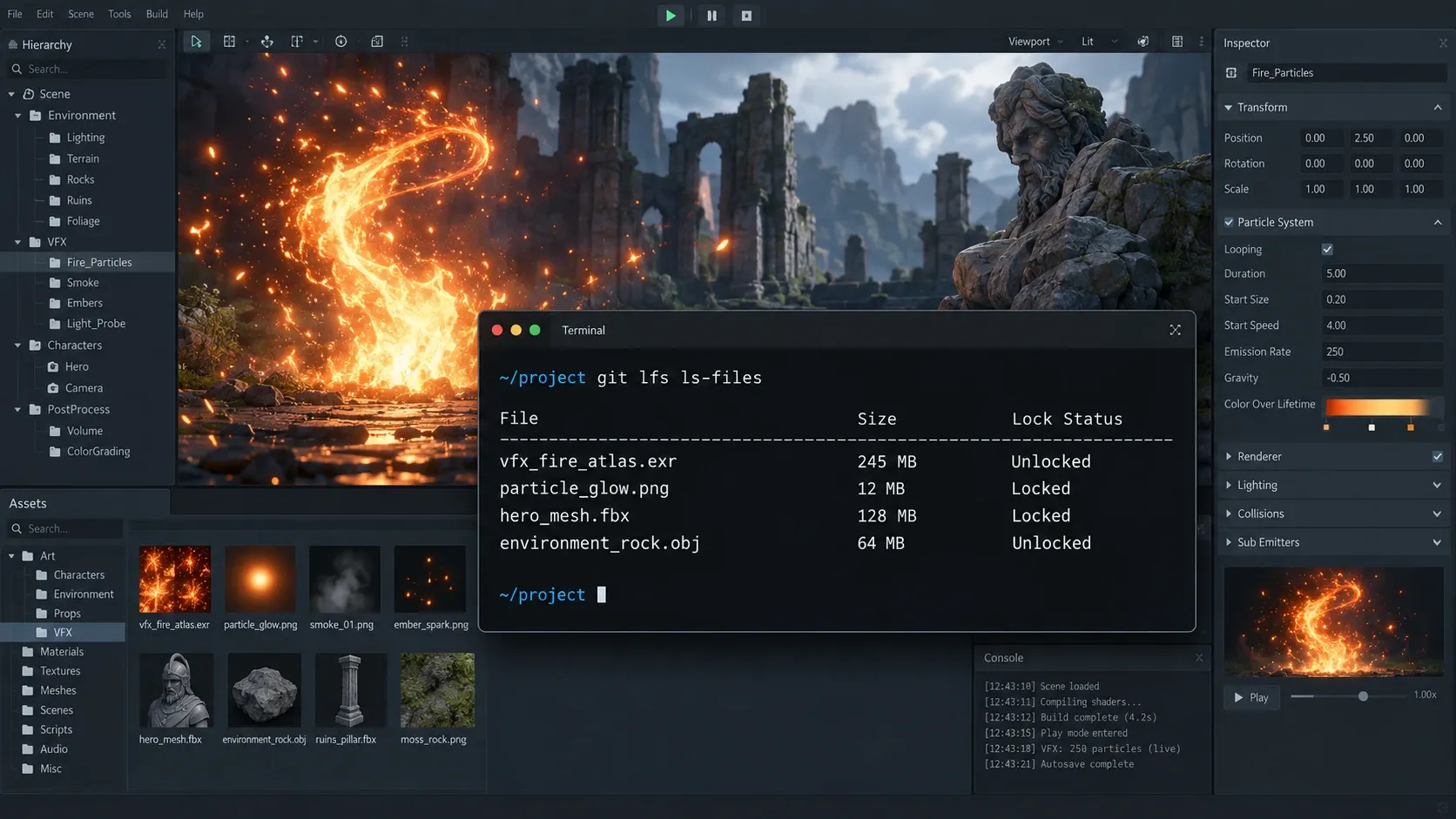Toggle the Renderer module checkbox

(1438, 457)
